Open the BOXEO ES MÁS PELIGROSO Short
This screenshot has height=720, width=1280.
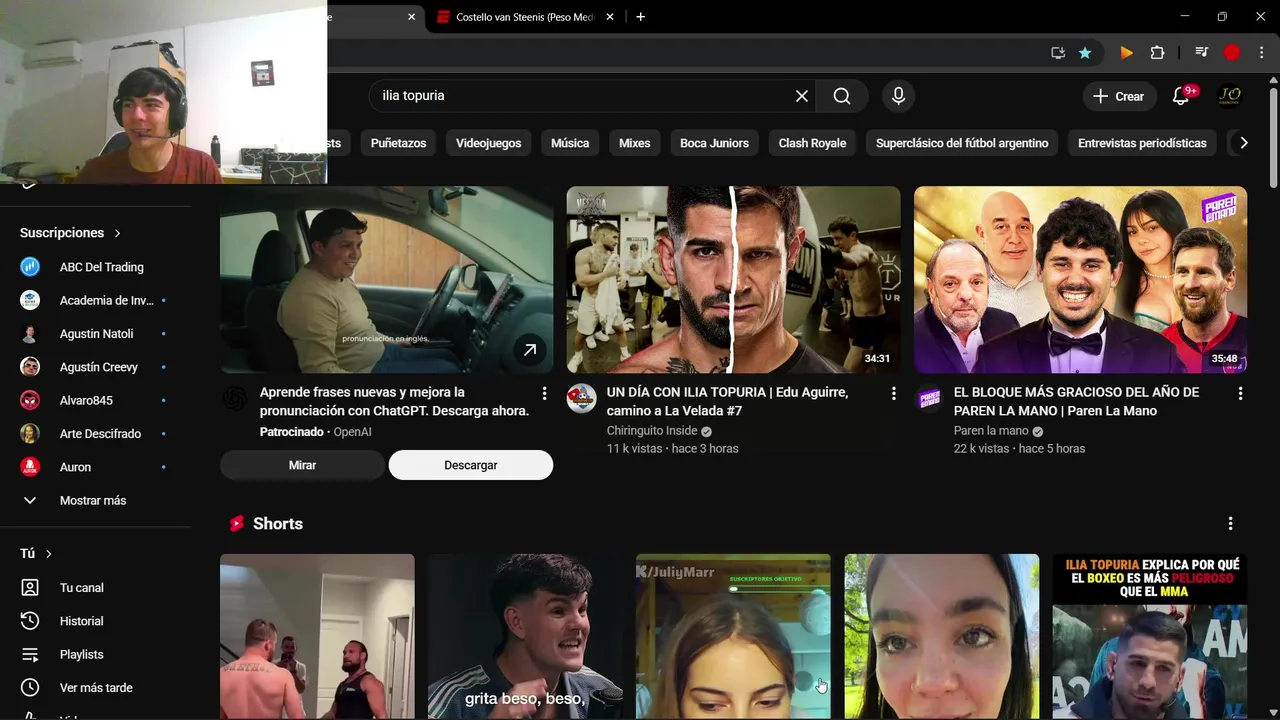[1149, 637]
